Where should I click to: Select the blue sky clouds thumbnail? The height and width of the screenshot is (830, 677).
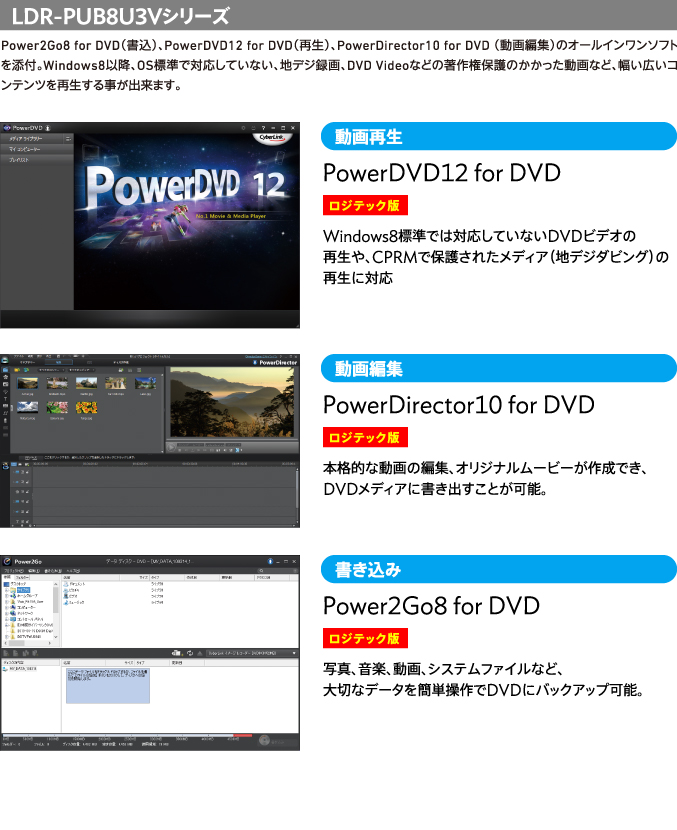click(x=28, y=407)
